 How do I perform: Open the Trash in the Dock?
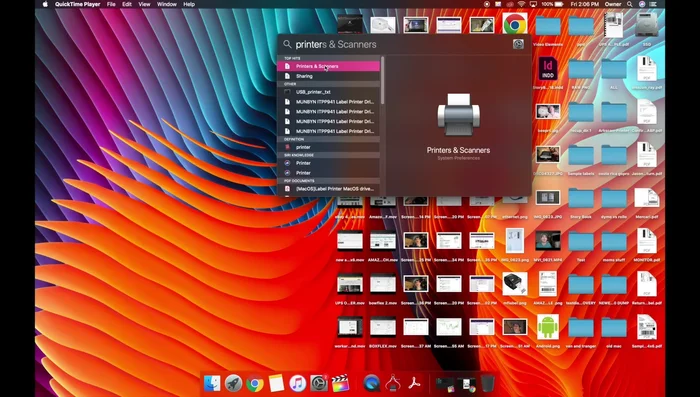pyautogui.click(x=488, y=383)
